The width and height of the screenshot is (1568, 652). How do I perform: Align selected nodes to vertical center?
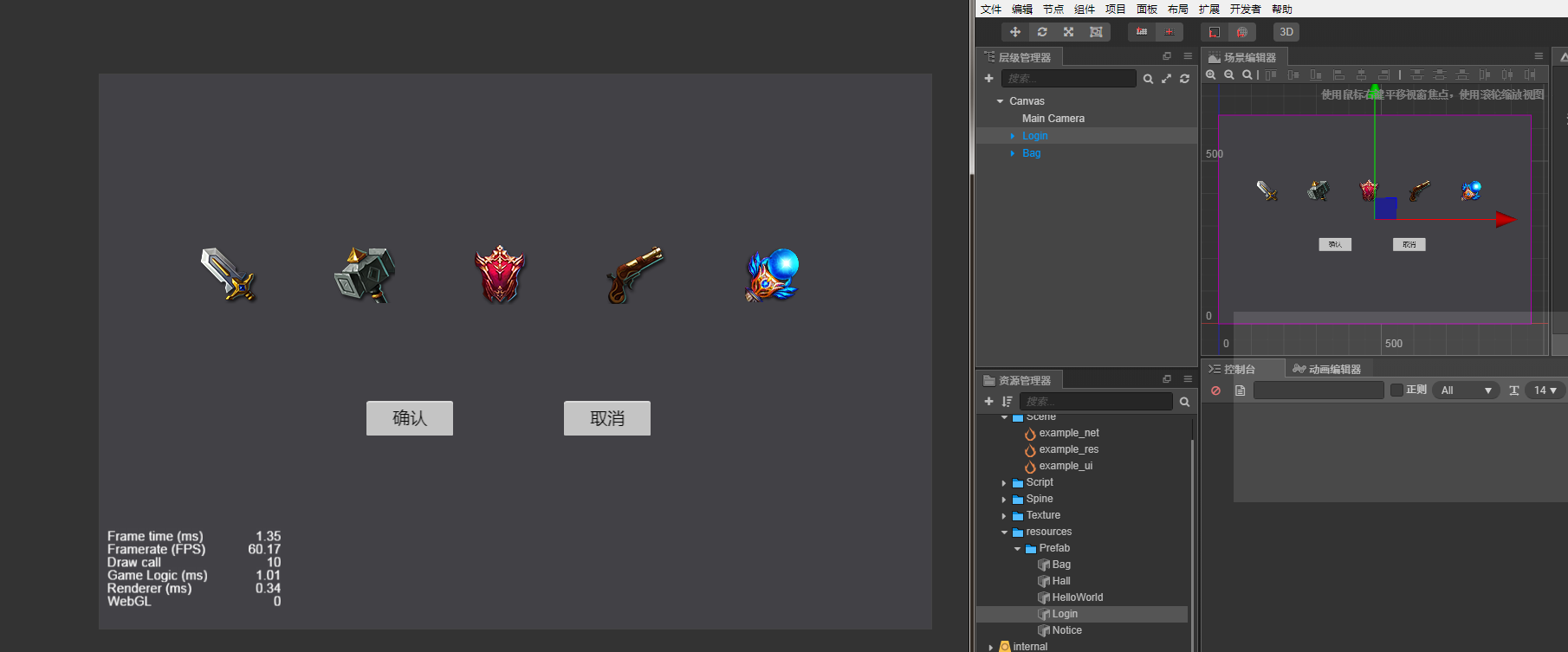point(1293,75)
